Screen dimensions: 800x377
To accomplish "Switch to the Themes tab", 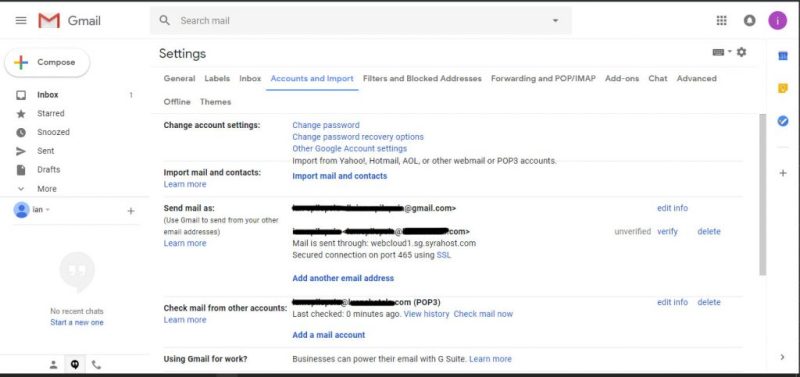I will [x=215, y=102].
